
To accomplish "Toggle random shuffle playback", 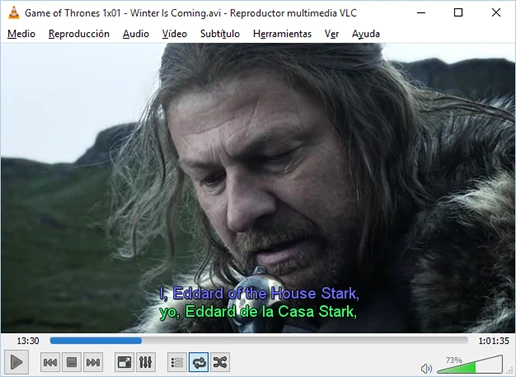I will (220, 362).
